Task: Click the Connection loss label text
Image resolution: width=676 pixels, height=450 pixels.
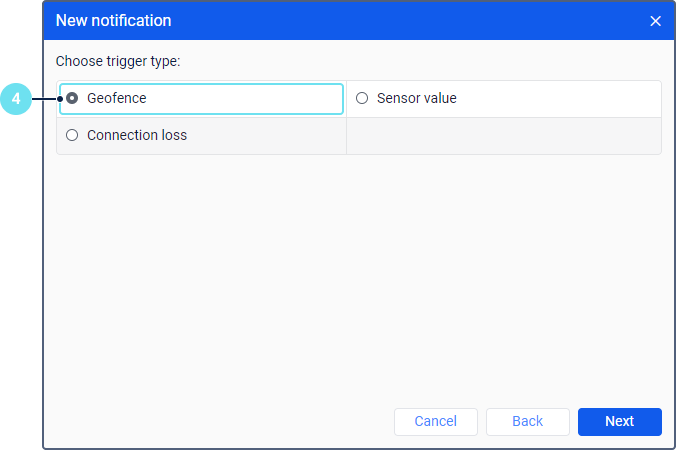Action: pos(137,135)
